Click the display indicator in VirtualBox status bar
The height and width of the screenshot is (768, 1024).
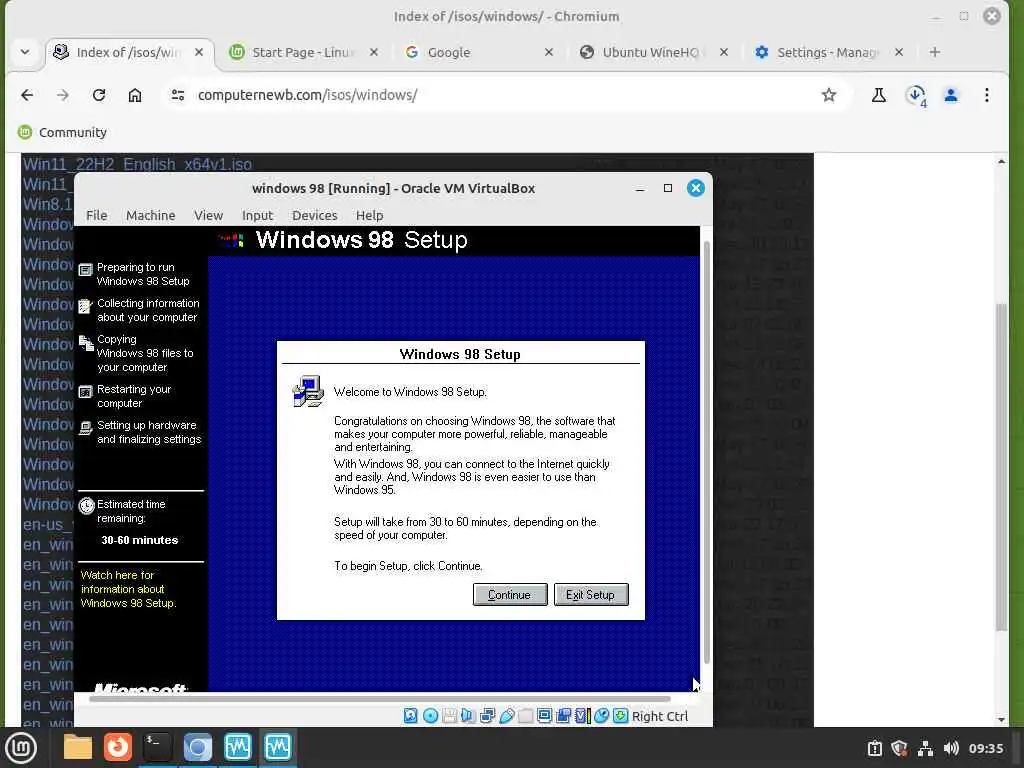[545, 716]
